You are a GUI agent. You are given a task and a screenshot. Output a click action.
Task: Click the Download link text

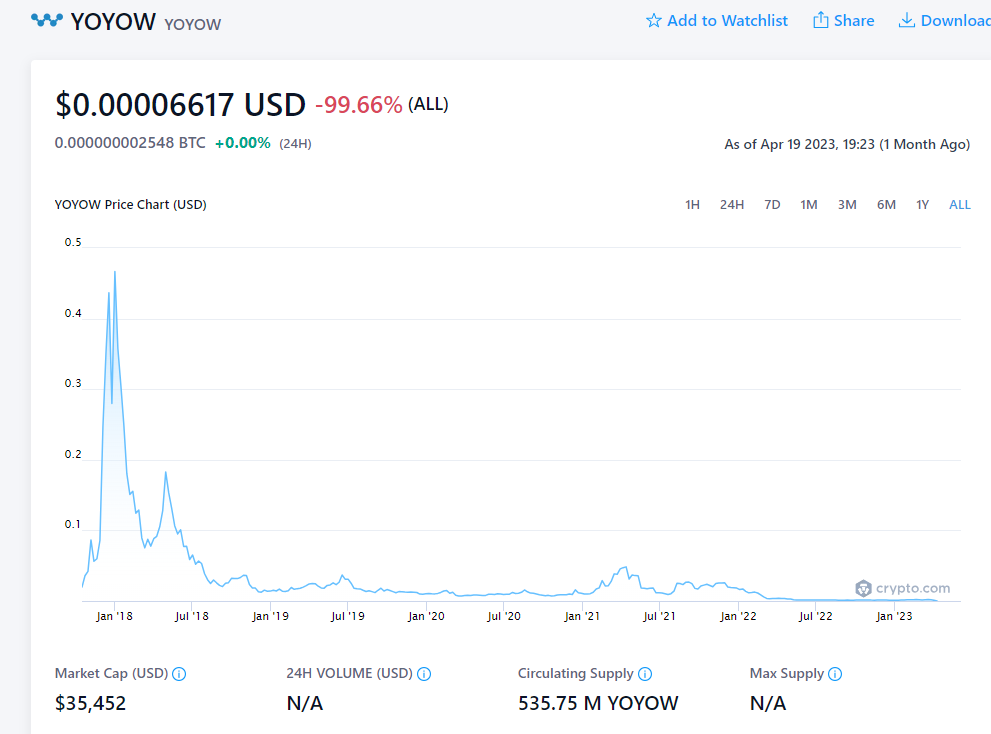[x=956, y=21]
